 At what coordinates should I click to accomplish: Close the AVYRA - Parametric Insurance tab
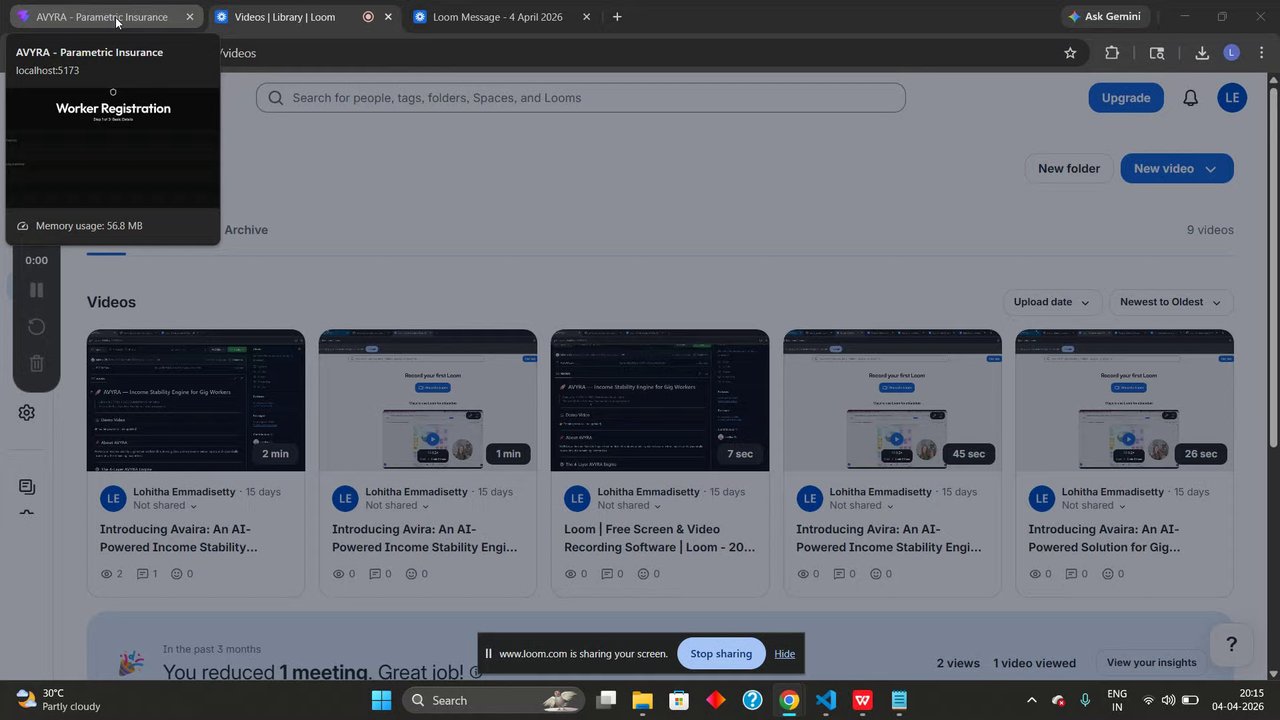pyautogui.click(x=190, y=17)
